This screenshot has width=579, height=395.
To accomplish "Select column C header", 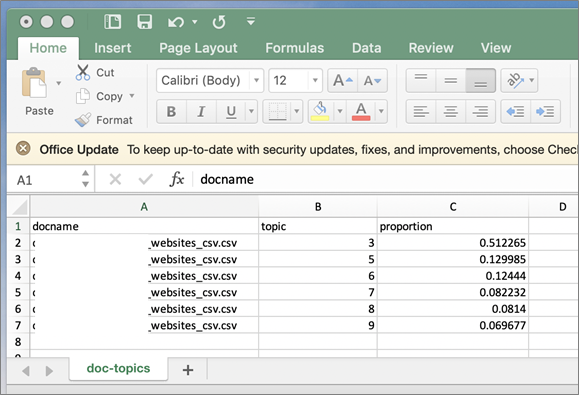I will coord(453,207).
